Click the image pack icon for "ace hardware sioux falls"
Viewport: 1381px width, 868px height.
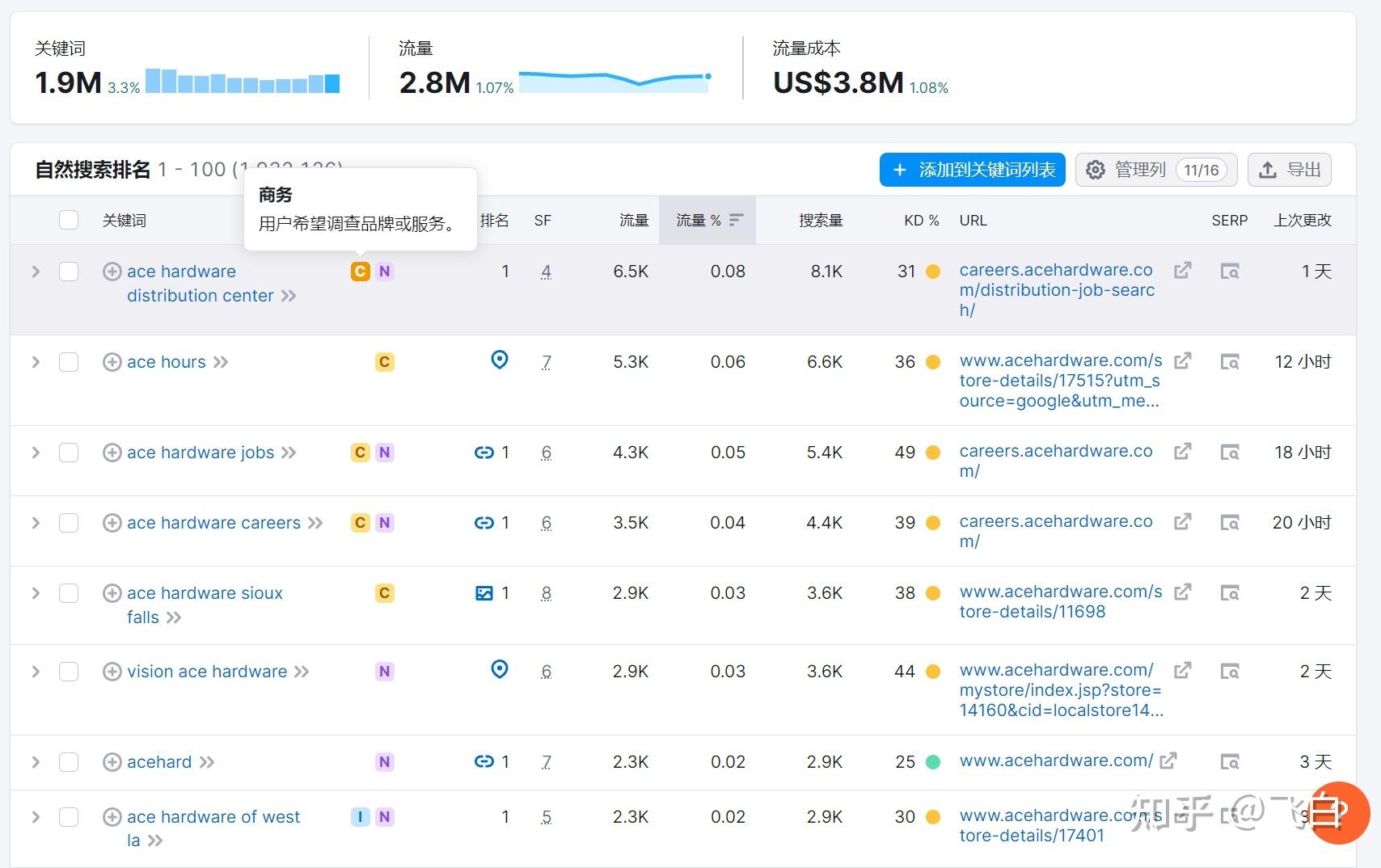pyautogui.click(x=484, y=592)
